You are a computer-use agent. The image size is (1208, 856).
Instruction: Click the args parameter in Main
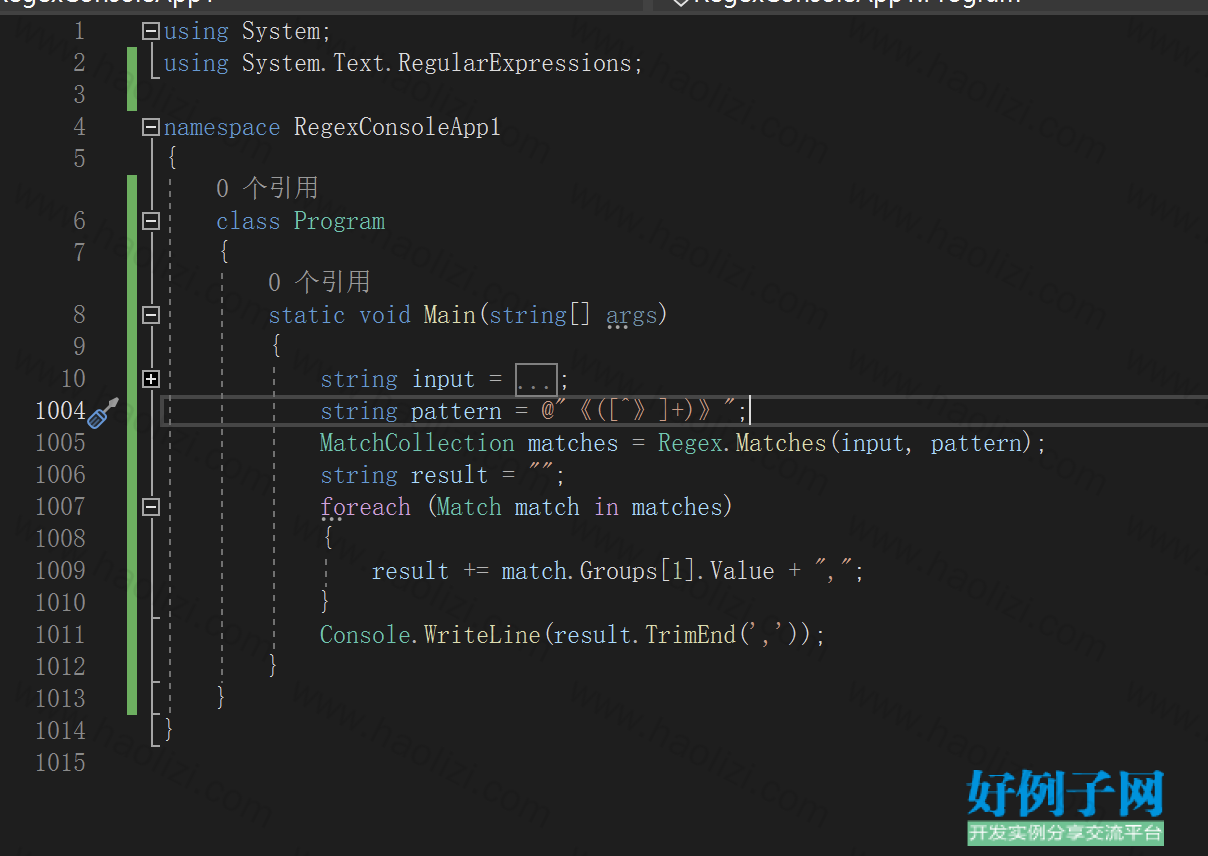tap(632, 316)
